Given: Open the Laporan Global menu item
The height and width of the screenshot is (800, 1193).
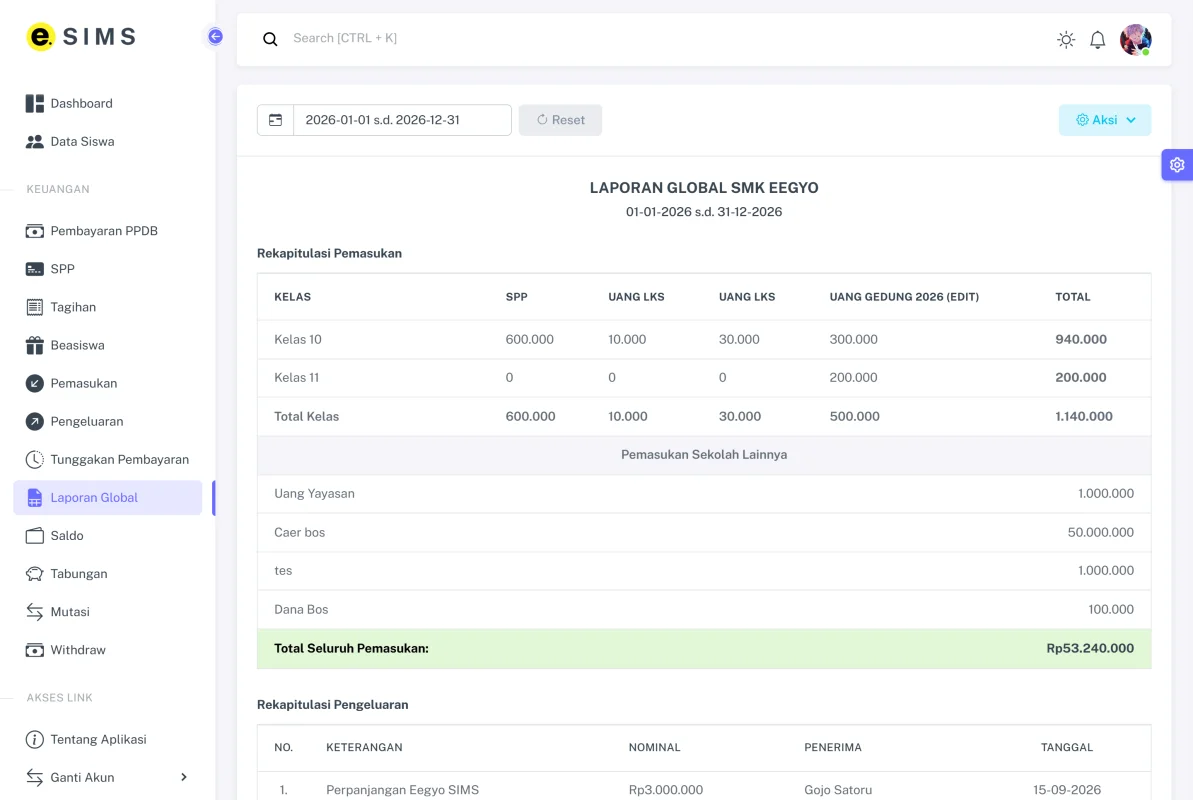Looking at the screenshot, I should point(107,498).
